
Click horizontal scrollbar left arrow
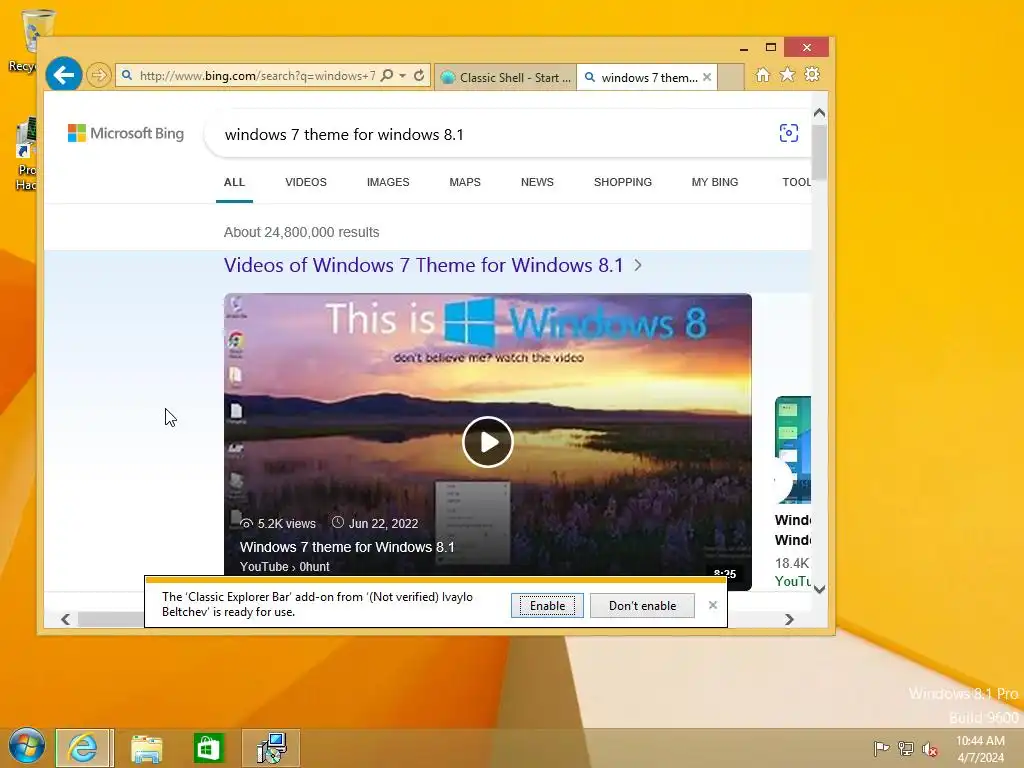[65, 619]
